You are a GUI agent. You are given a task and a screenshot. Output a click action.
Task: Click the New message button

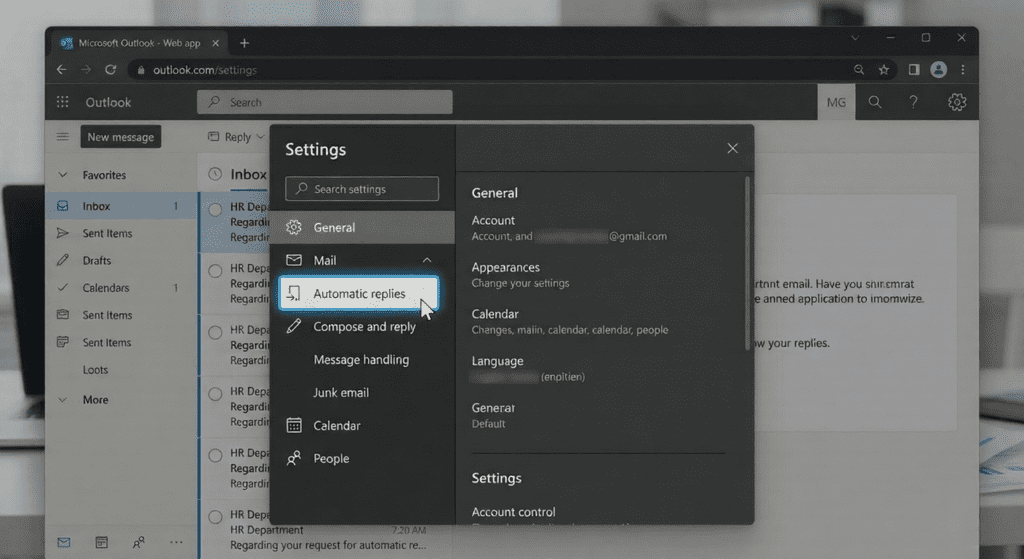[121, 136]
